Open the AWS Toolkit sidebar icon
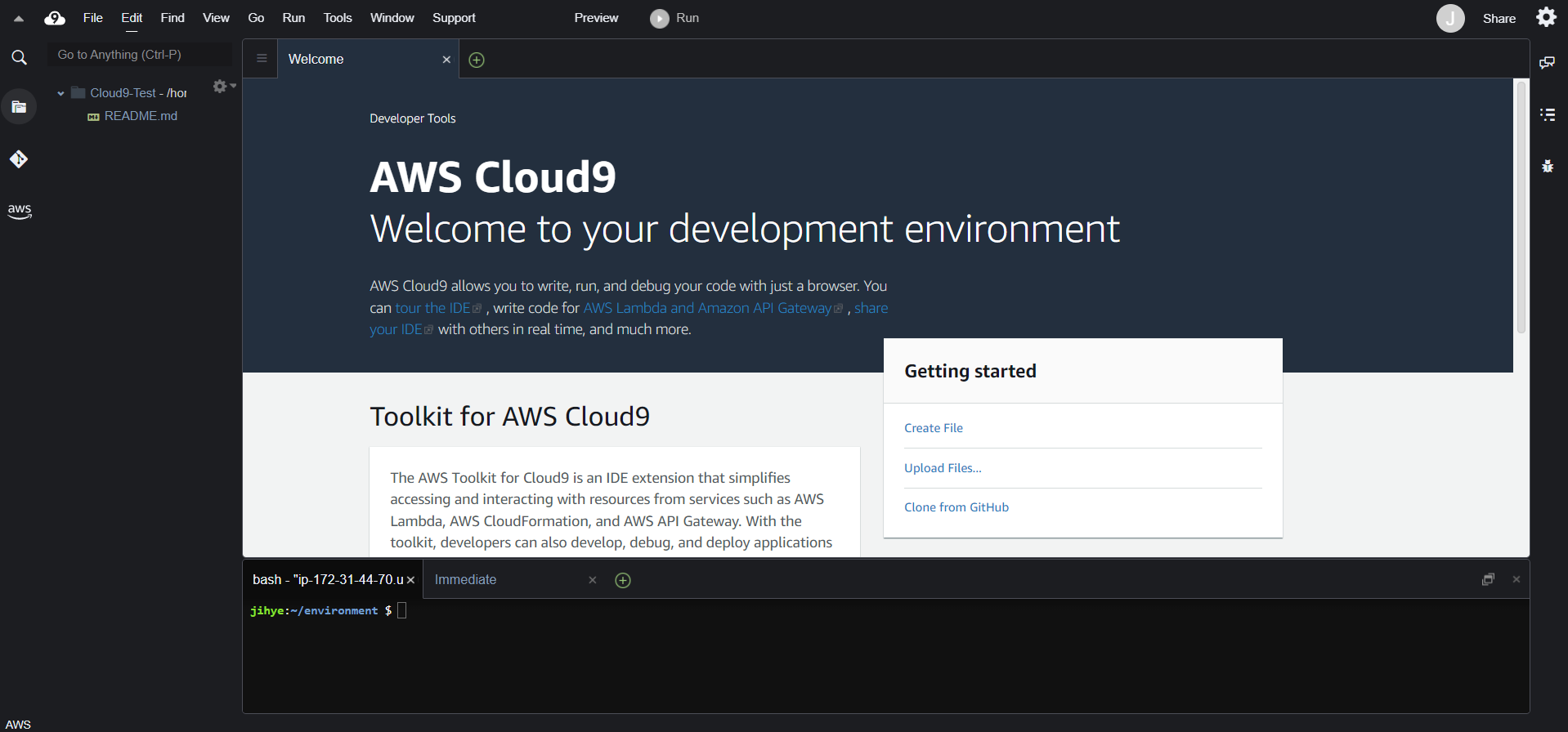Viewport: 1568px width, 732px height. pos(19,211)
